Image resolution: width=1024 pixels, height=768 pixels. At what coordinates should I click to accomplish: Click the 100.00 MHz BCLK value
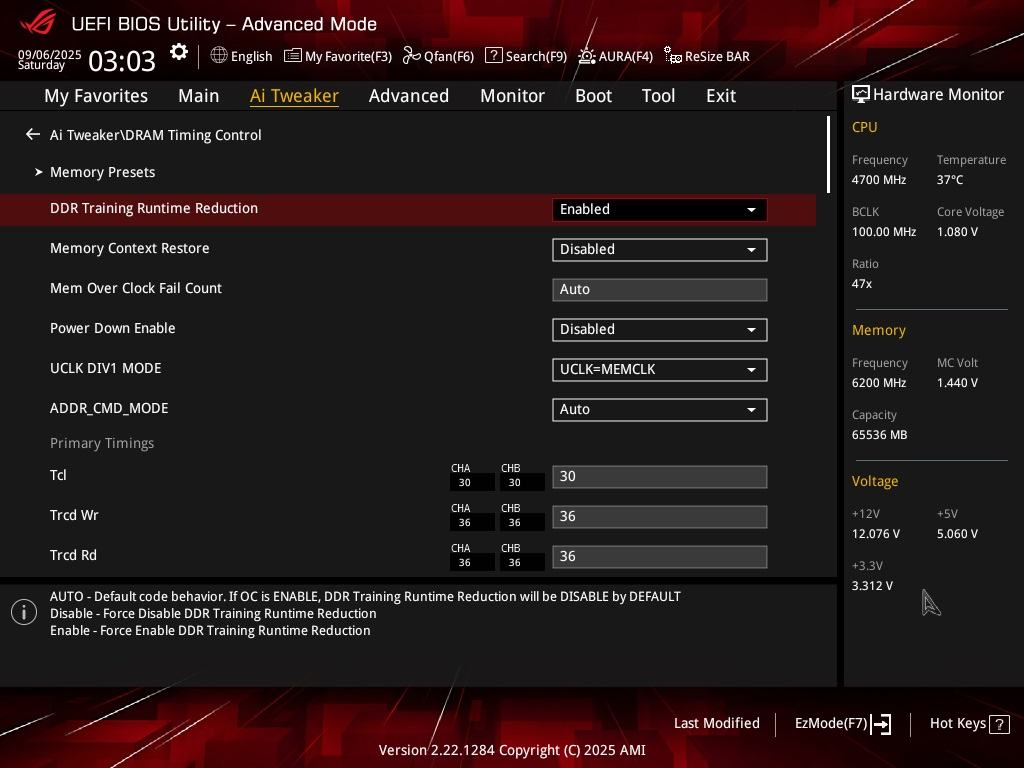(x=884, y=232)
